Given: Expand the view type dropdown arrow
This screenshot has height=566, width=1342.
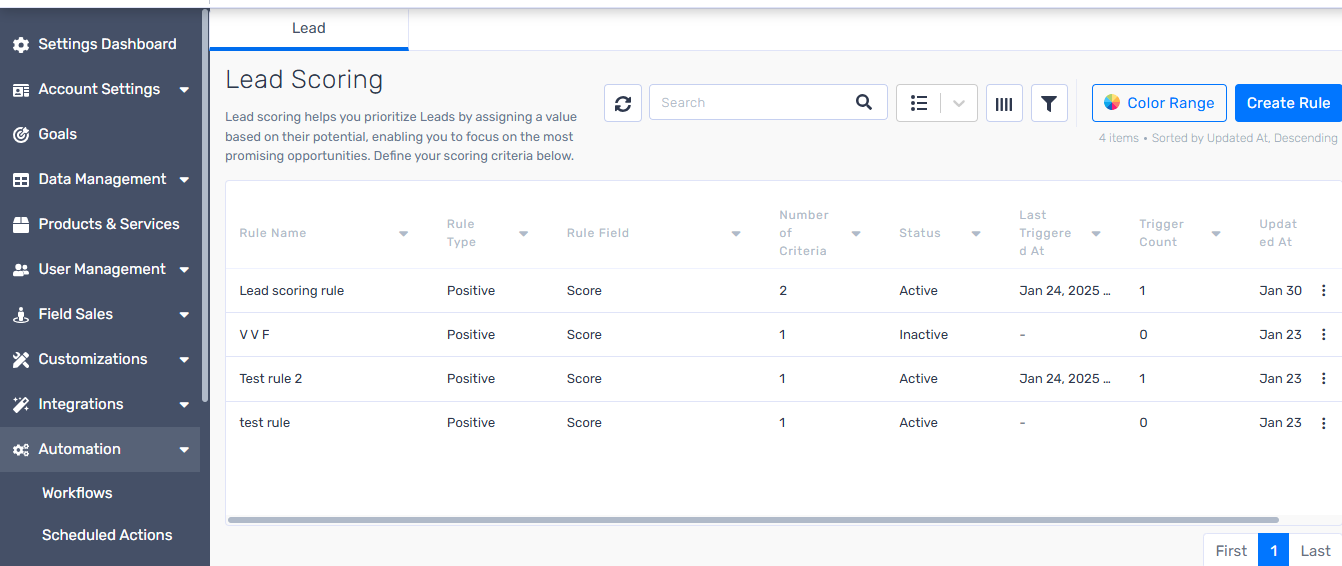Looking at the screenshot, I should click(x=959, y=103).
